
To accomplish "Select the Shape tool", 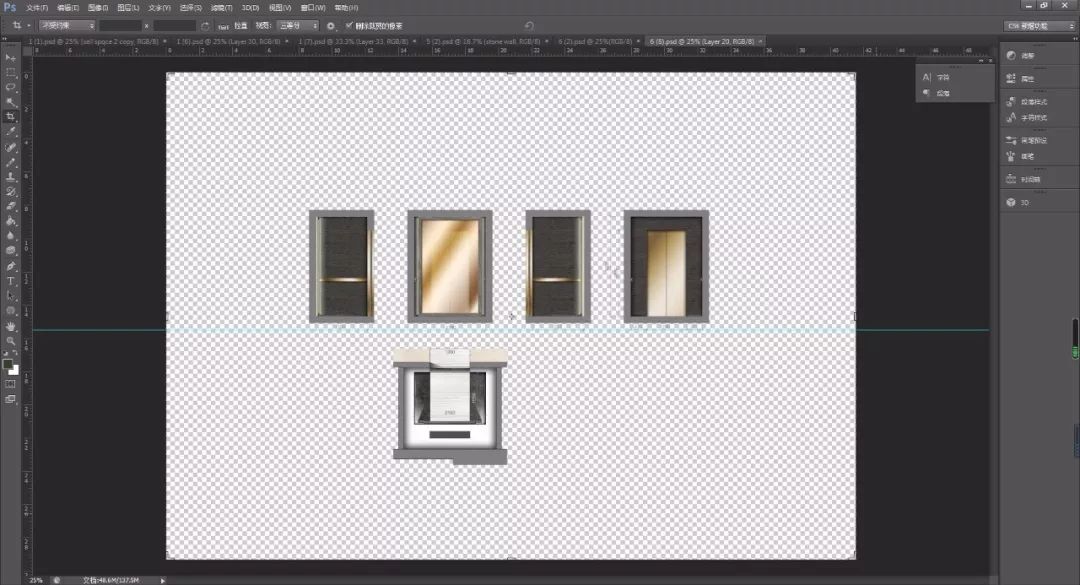I will point(10,311).
